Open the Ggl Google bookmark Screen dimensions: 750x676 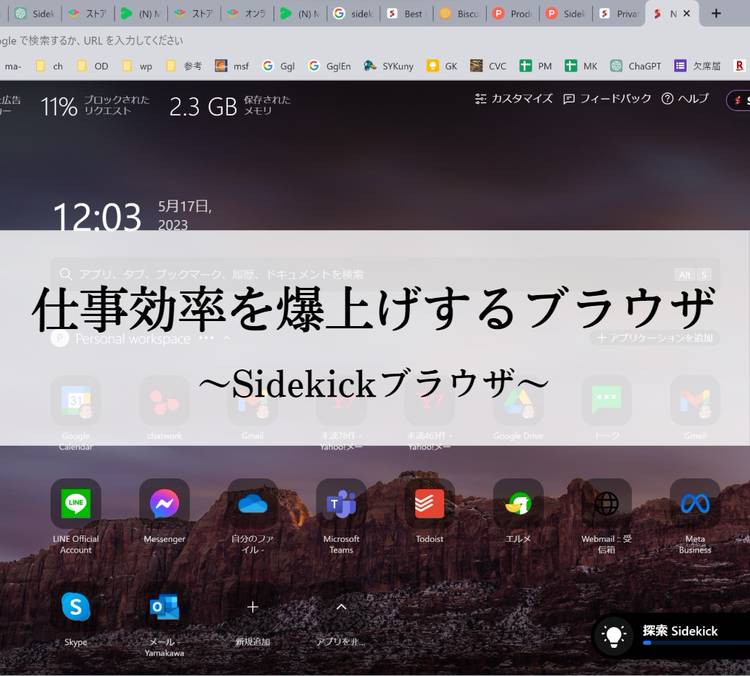[x=279, y=66]
